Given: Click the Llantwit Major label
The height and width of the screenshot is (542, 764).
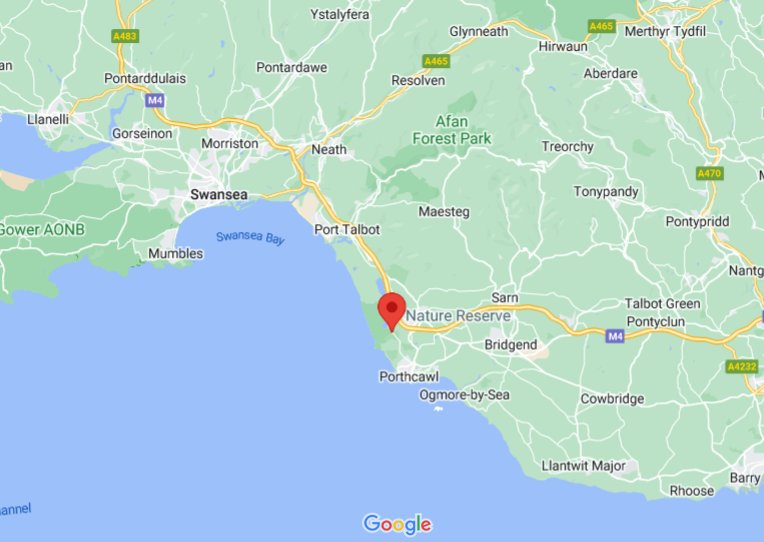Looking at the screenshot, I should (584, 466).
